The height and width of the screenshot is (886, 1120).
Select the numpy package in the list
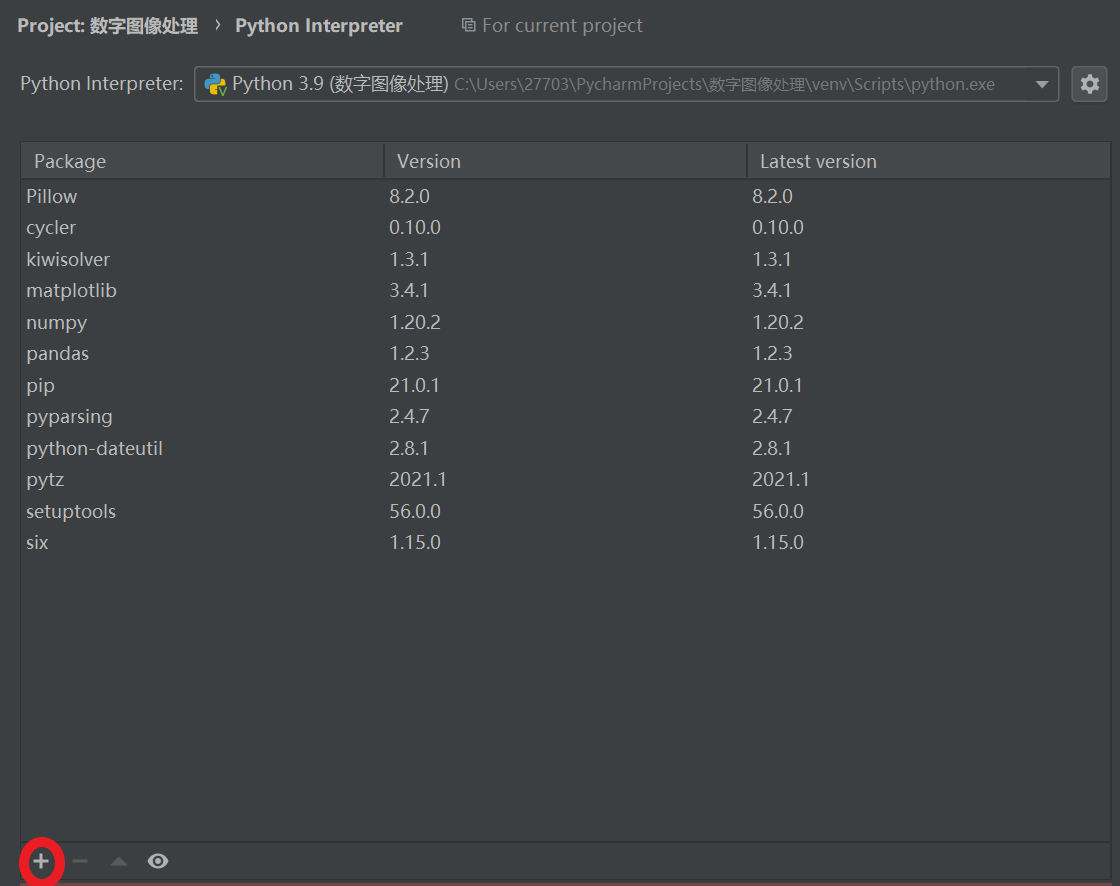pos(56,322)
